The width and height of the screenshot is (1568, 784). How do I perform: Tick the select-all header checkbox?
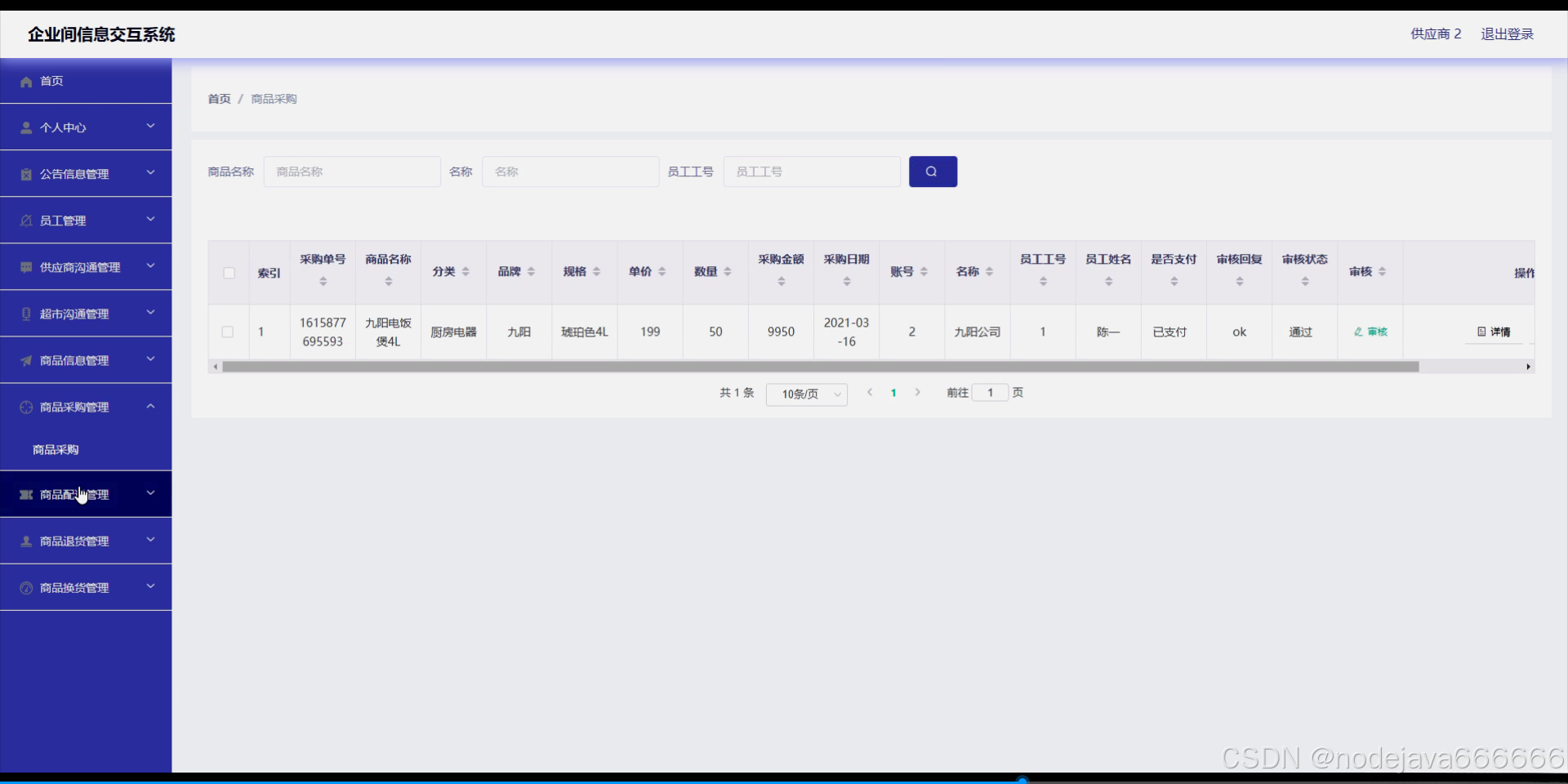tap(229, 273)
